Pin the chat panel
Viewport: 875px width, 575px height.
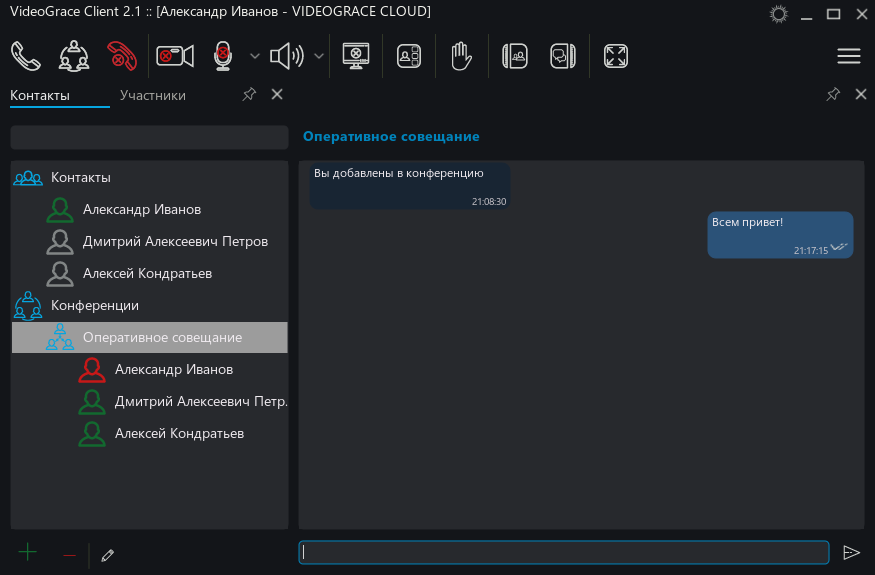click(833, 94)
